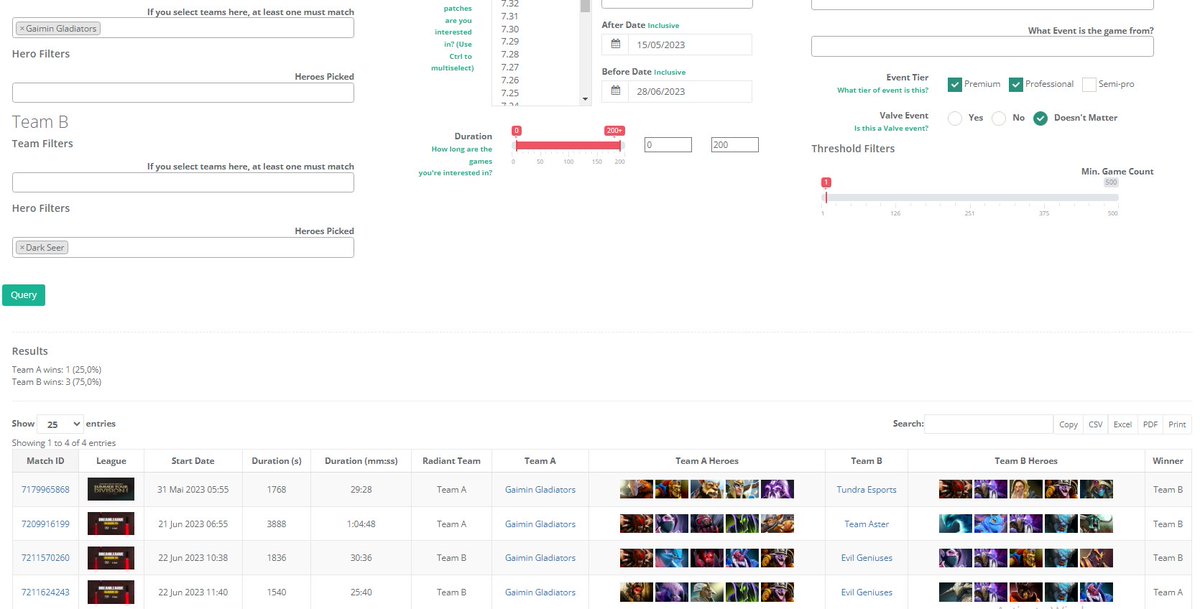This screenshot has height=609, width=1200.
Task: Click league logo for match 7211570260
Action: 111,558
